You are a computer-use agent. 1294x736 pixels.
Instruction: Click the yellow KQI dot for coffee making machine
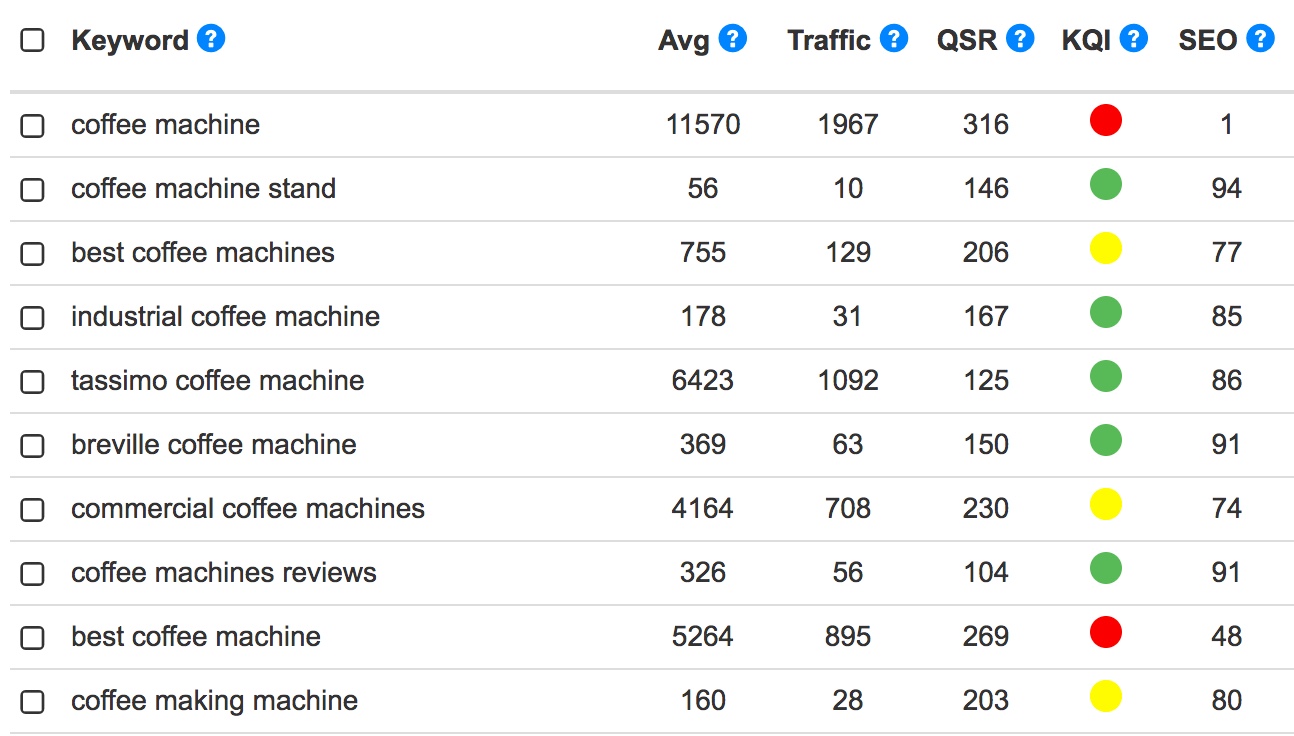[x=1105, y=696]
